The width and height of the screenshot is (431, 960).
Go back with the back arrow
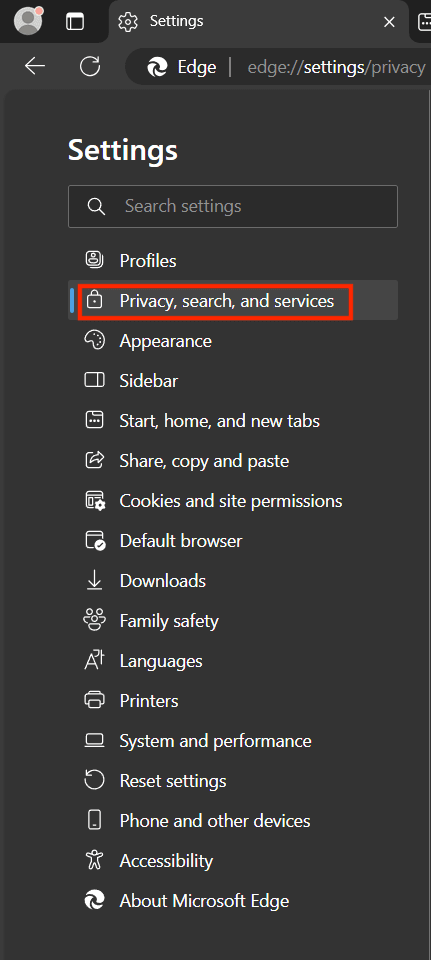[35, 66]
